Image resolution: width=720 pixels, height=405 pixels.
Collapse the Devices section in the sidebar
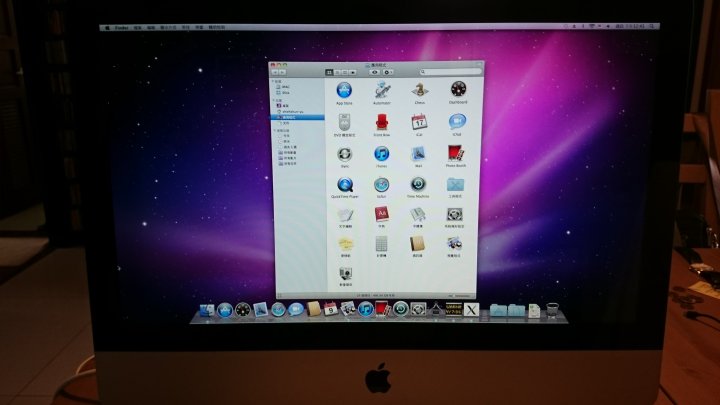273,81
